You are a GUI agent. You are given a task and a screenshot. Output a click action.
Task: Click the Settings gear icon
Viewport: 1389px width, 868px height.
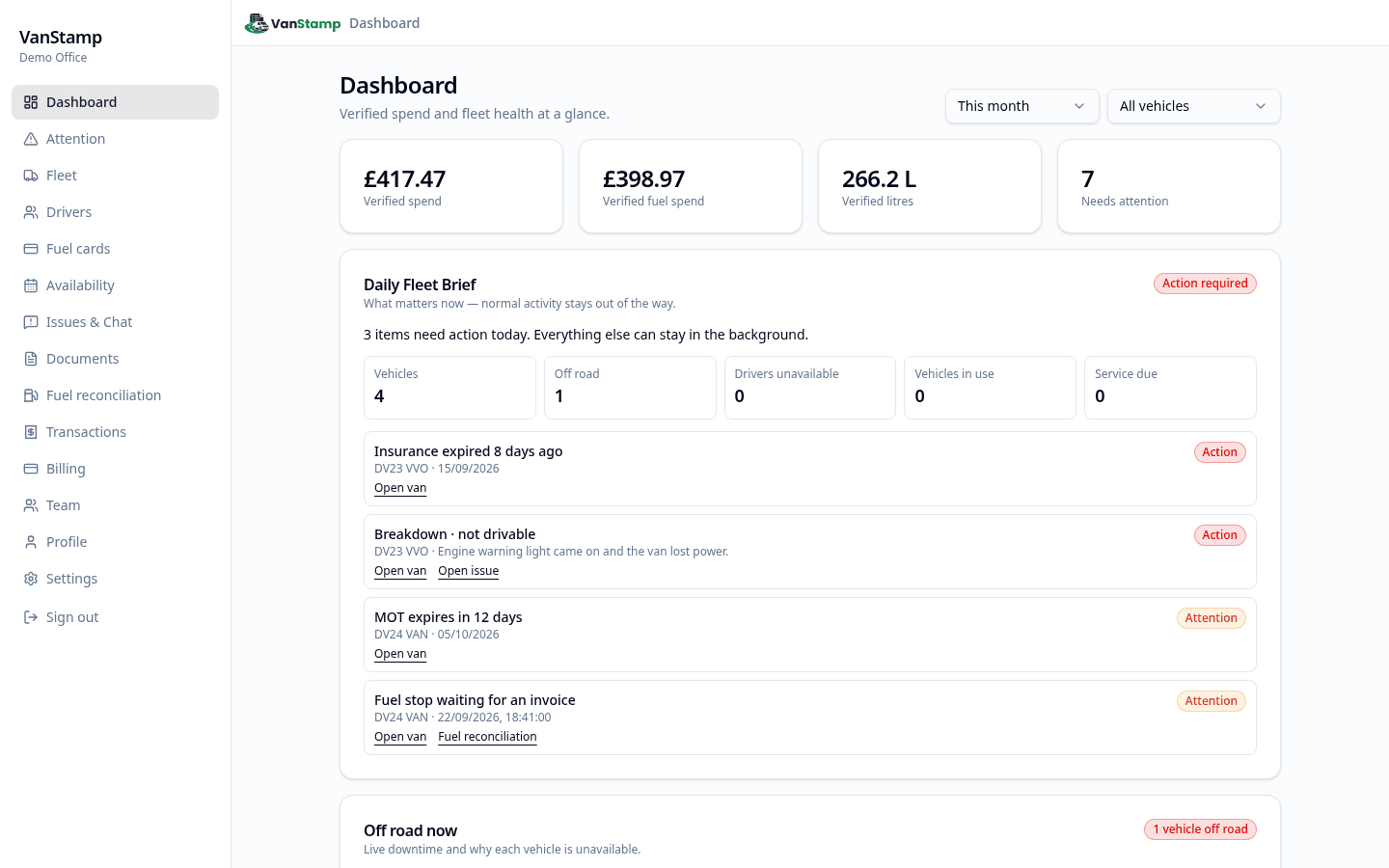coord(31,579)
